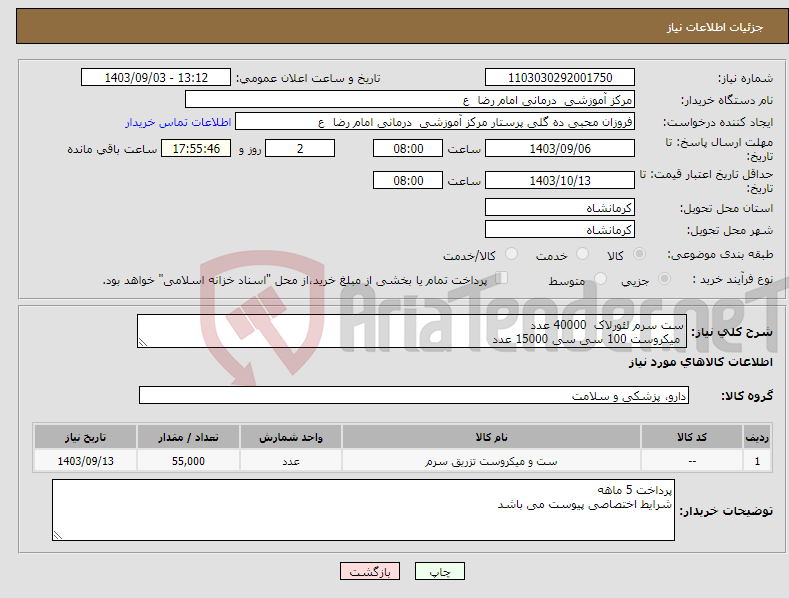Click the response deadline time field 08:00

pyautogui.click(x=408, y=148)
